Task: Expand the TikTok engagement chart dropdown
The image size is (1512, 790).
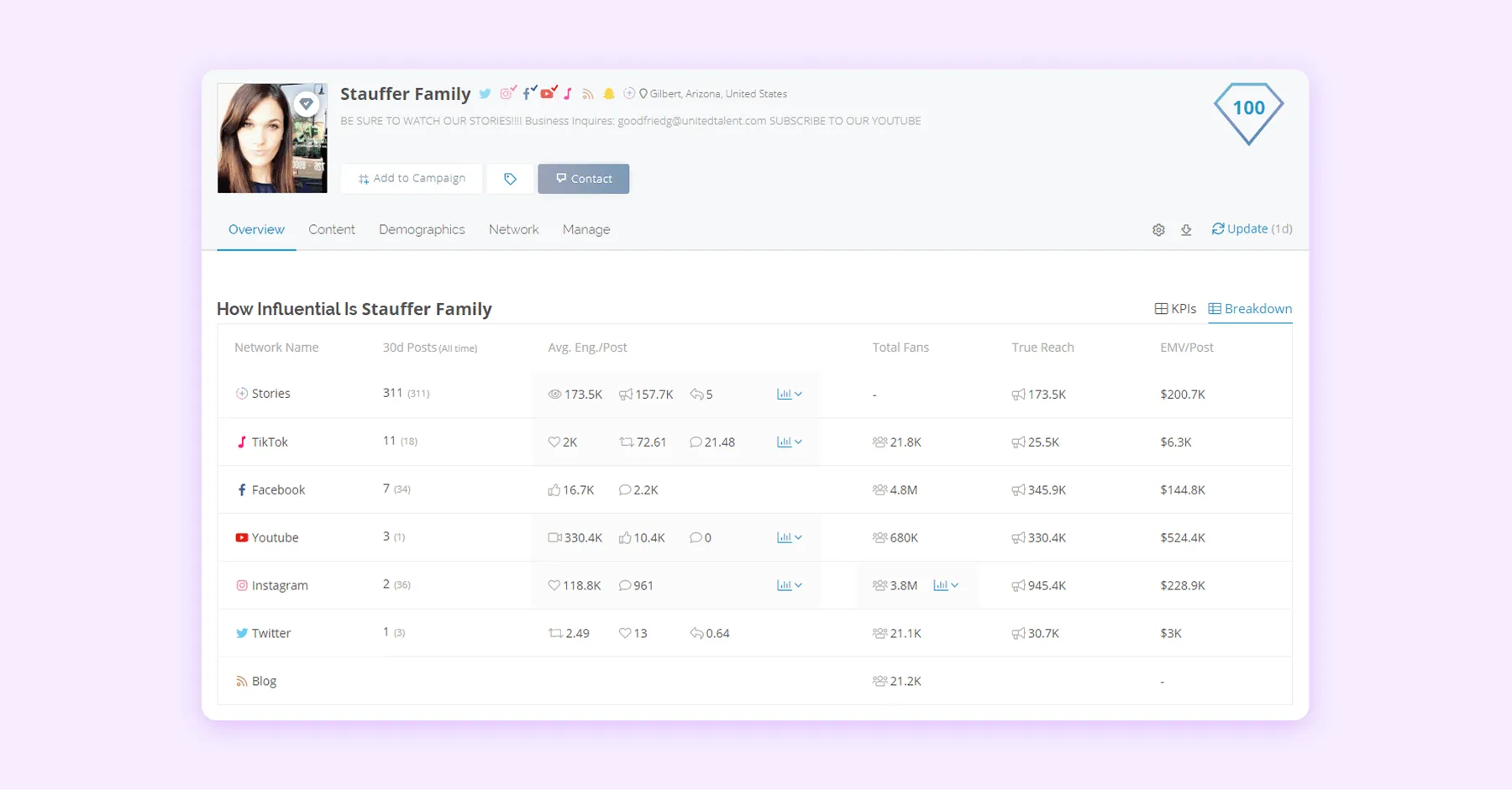Action: (790, 442)
